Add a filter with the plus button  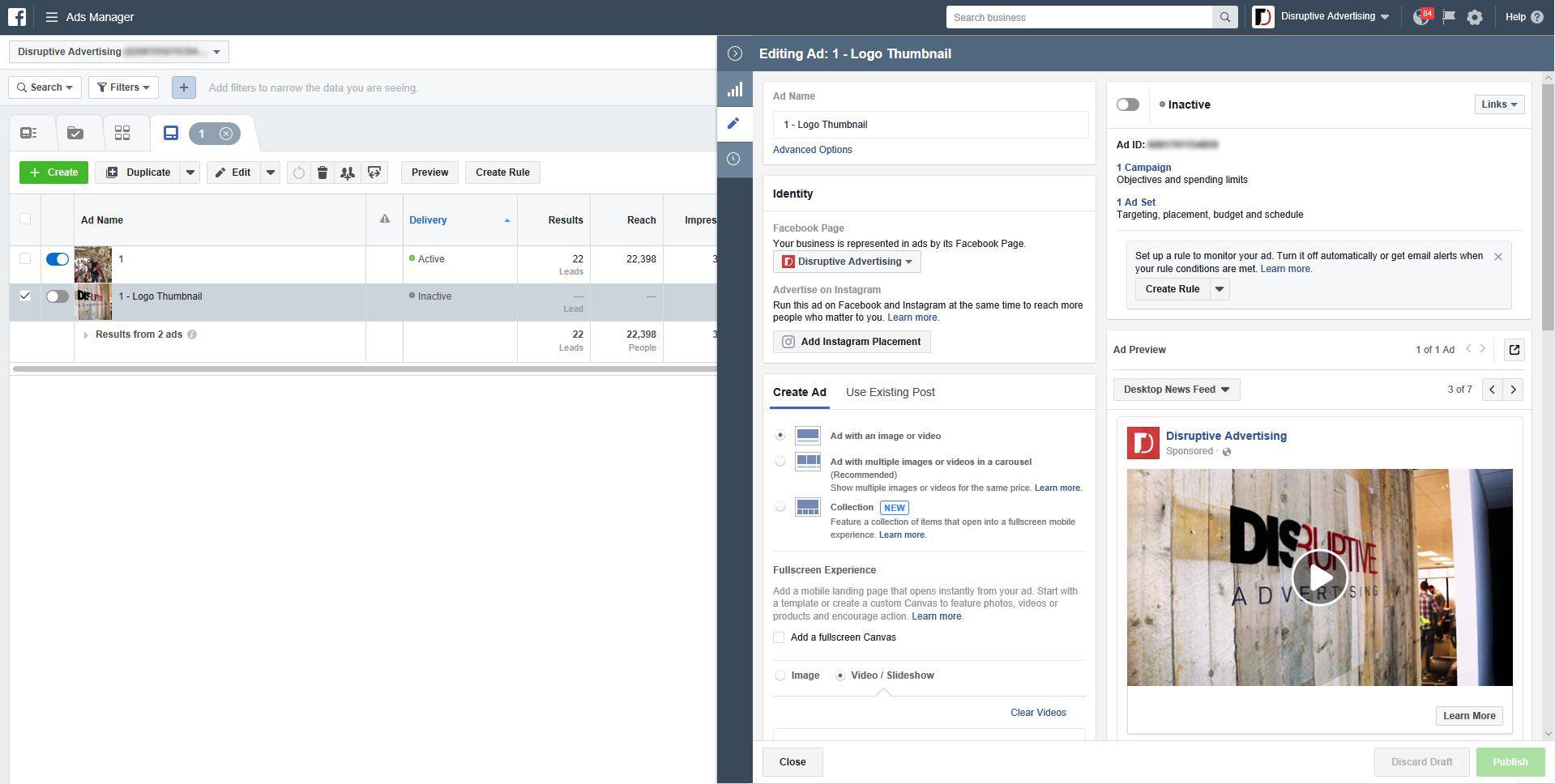184,87
